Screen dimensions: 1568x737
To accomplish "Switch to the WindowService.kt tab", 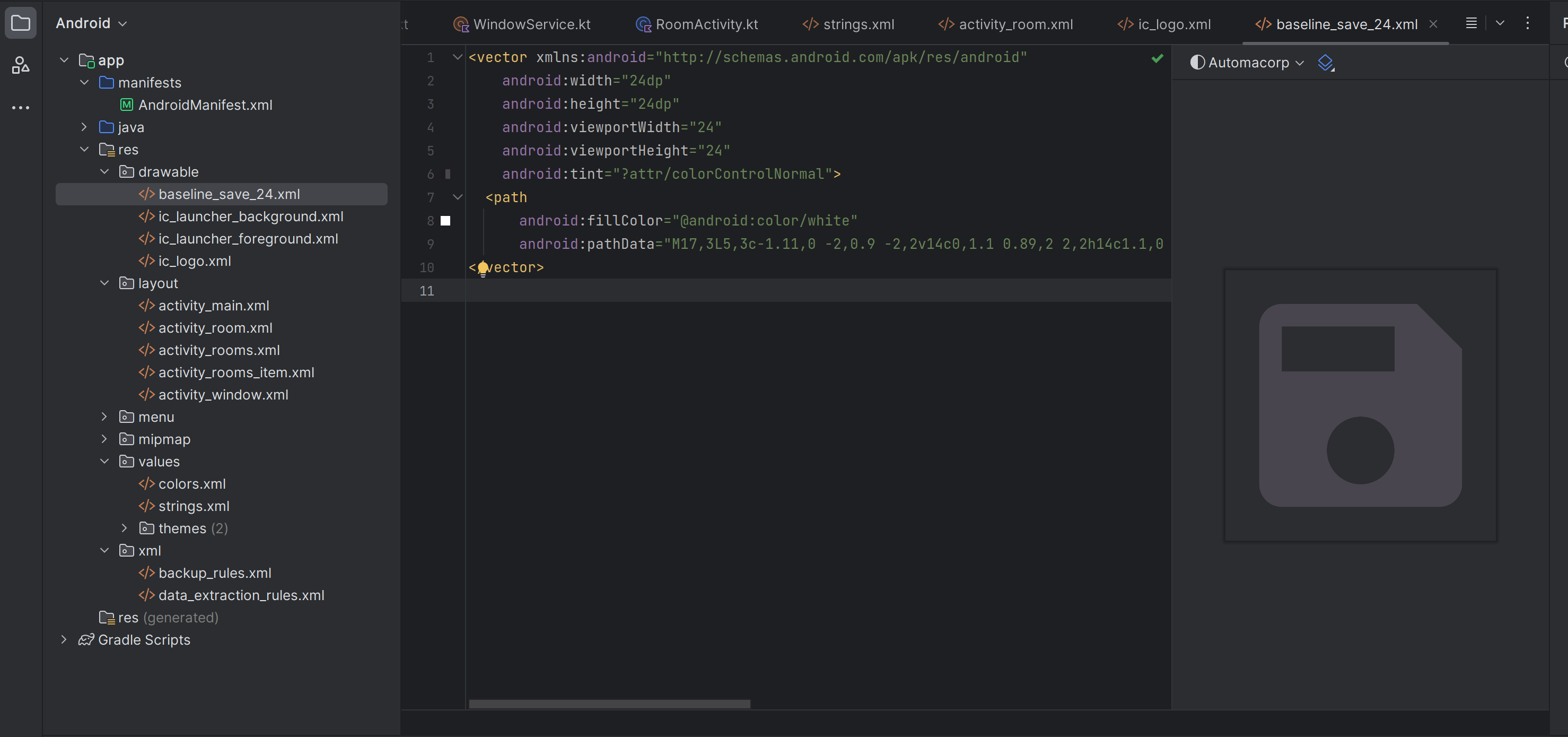I will tap(522, 24).
